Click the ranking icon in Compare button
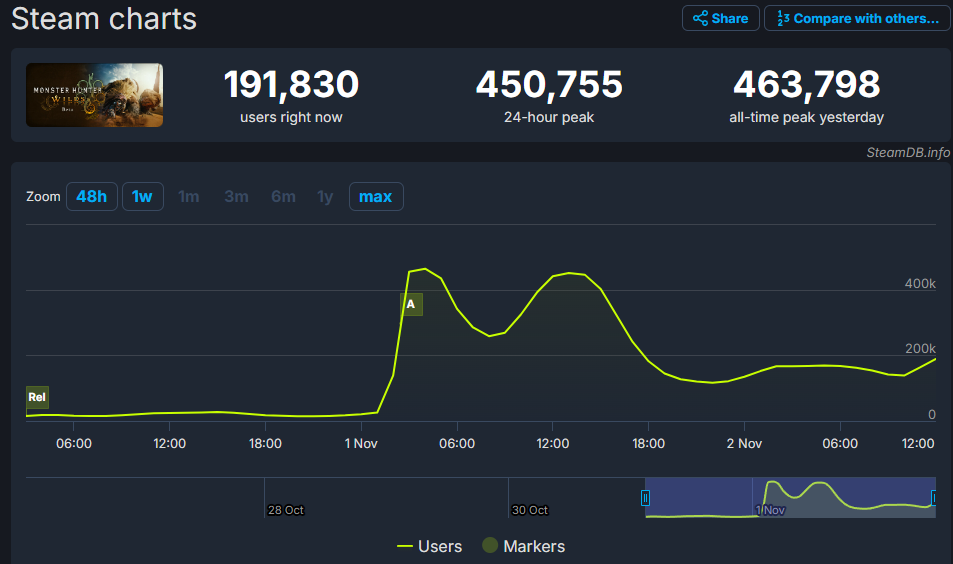This screenshot has width=953, height=564. [x=783, y=18]
